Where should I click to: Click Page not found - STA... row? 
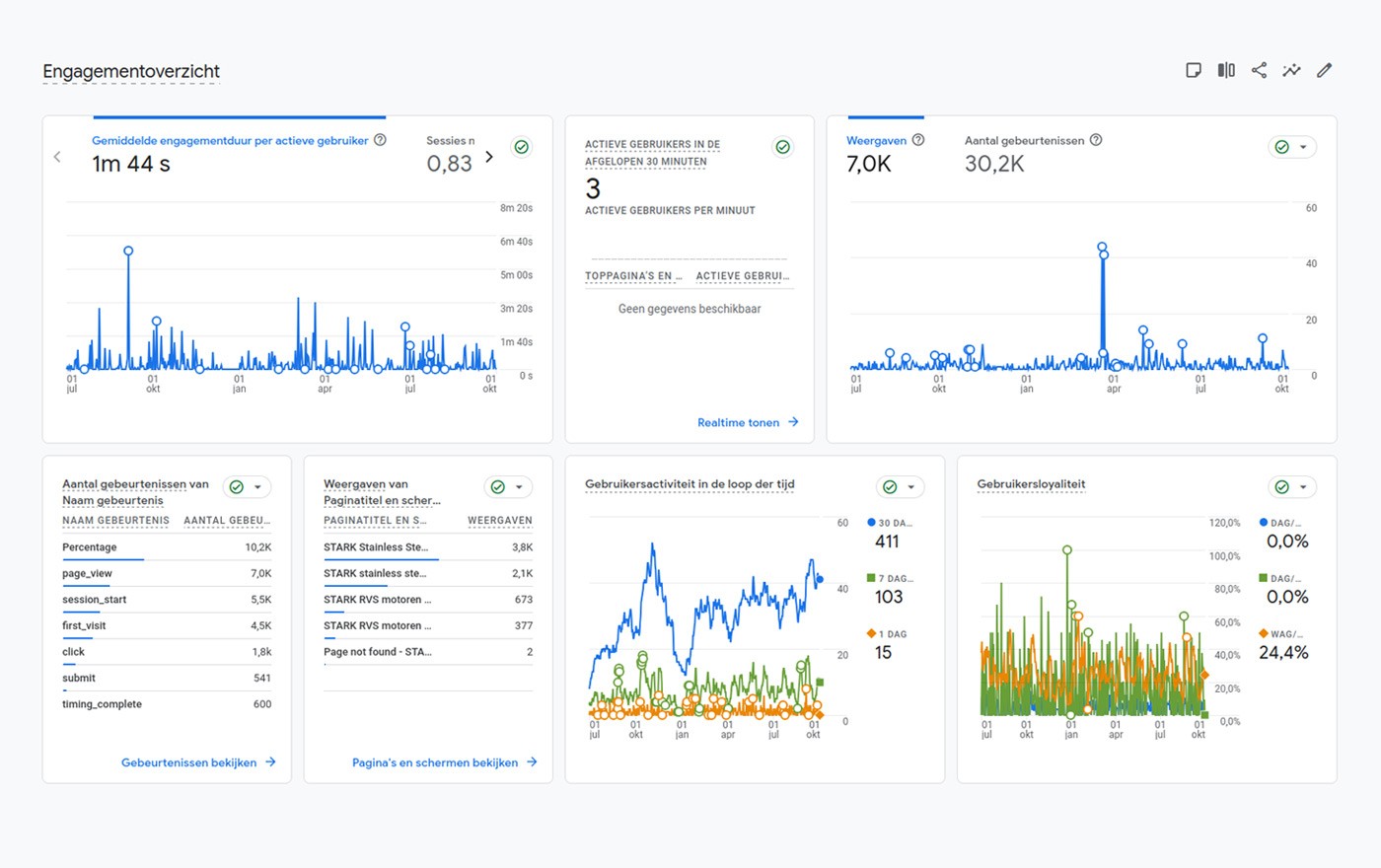[428, 652]
